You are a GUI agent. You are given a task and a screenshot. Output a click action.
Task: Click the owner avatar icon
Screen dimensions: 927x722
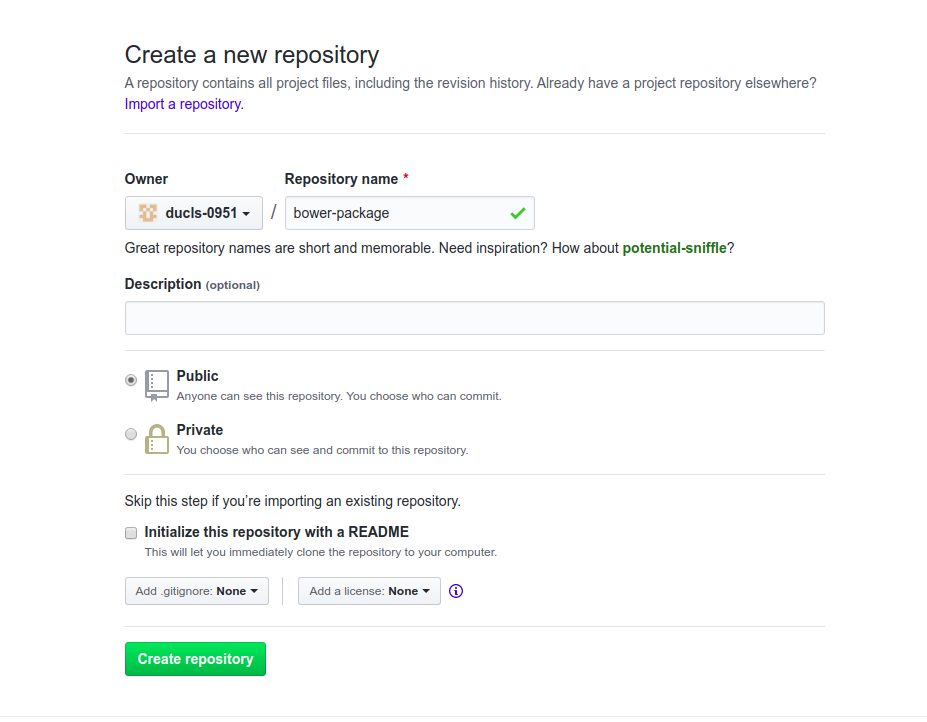(x=148, y=213)
